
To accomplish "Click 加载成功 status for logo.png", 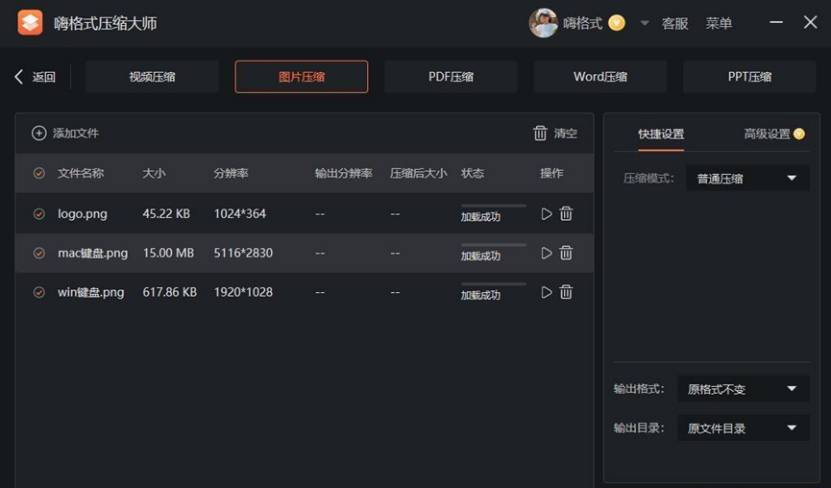I will [480, 217].
